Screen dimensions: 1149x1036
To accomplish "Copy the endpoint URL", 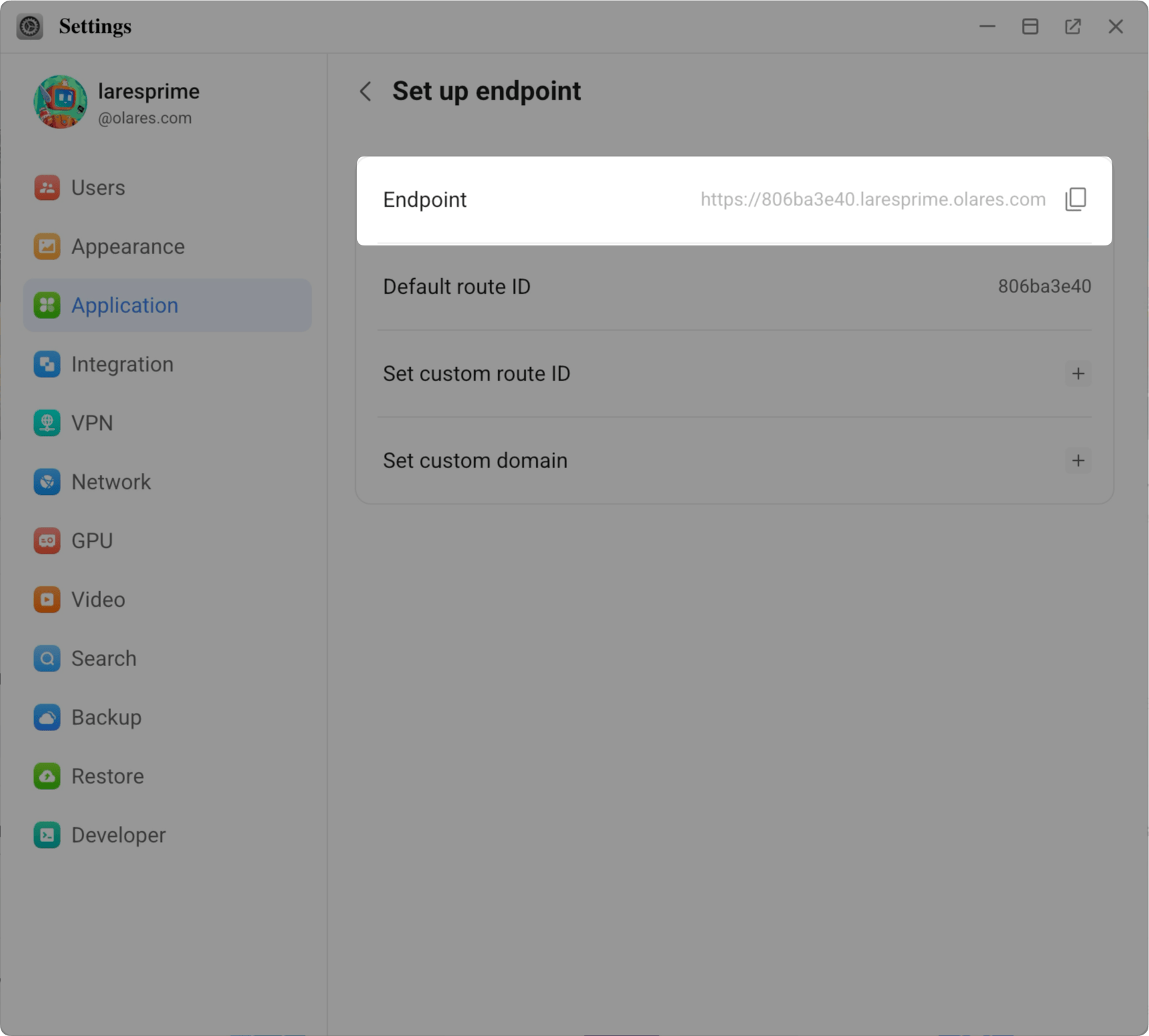I will [x=1075, y=199].
